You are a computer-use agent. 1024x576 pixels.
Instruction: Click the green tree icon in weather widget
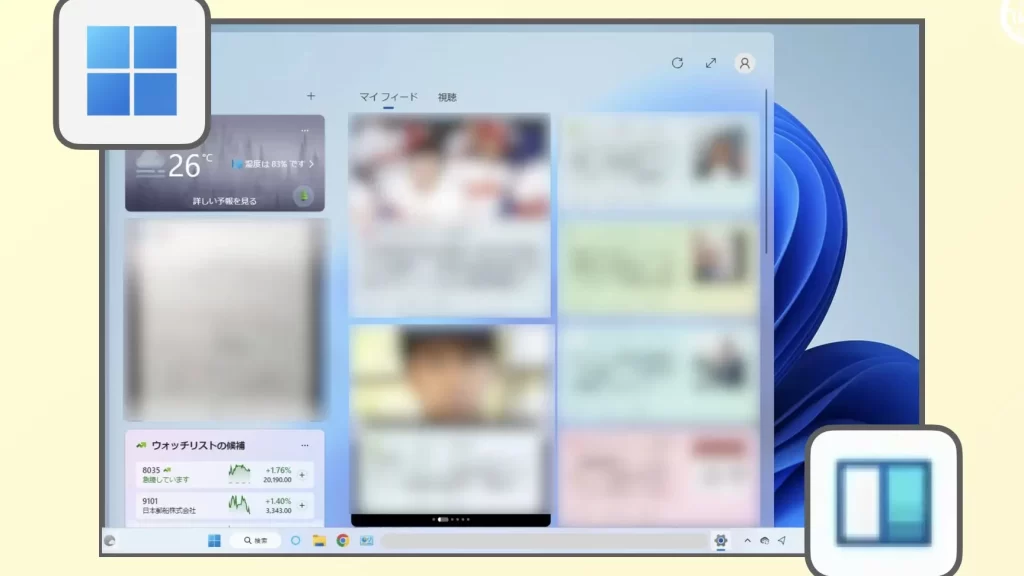click(x=304, y=196)
